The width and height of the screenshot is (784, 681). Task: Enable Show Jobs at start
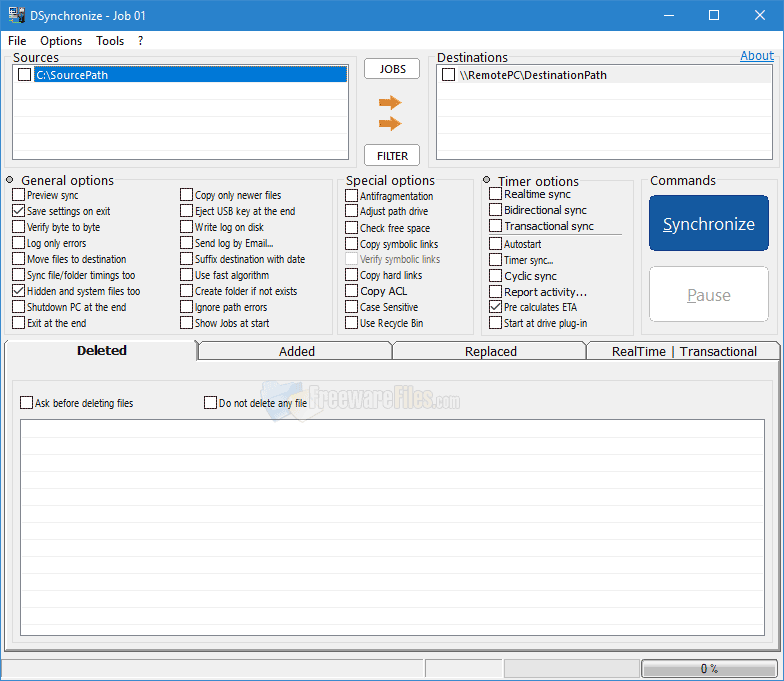pos(186,323)
